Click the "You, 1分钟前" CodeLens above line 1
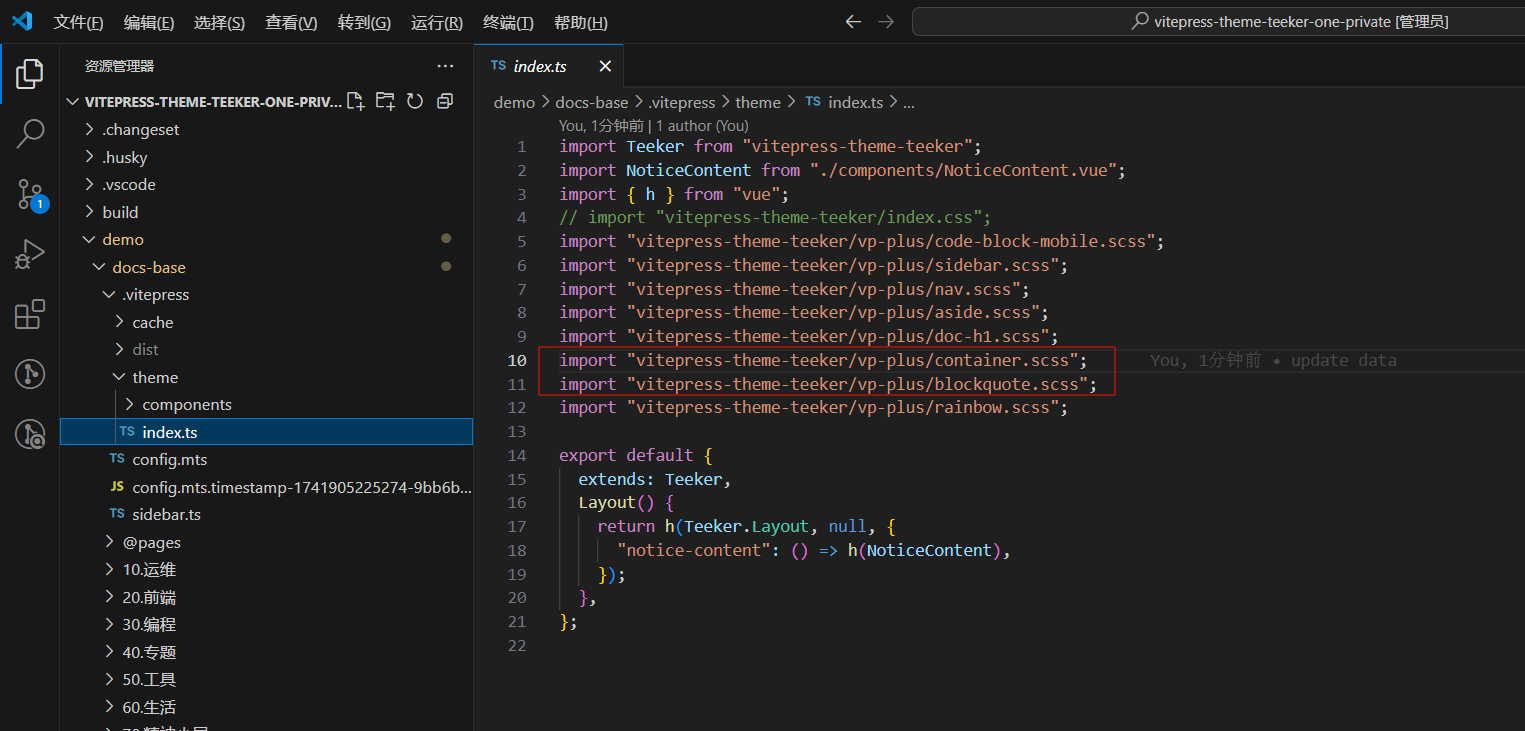 (x=601, y=126)
